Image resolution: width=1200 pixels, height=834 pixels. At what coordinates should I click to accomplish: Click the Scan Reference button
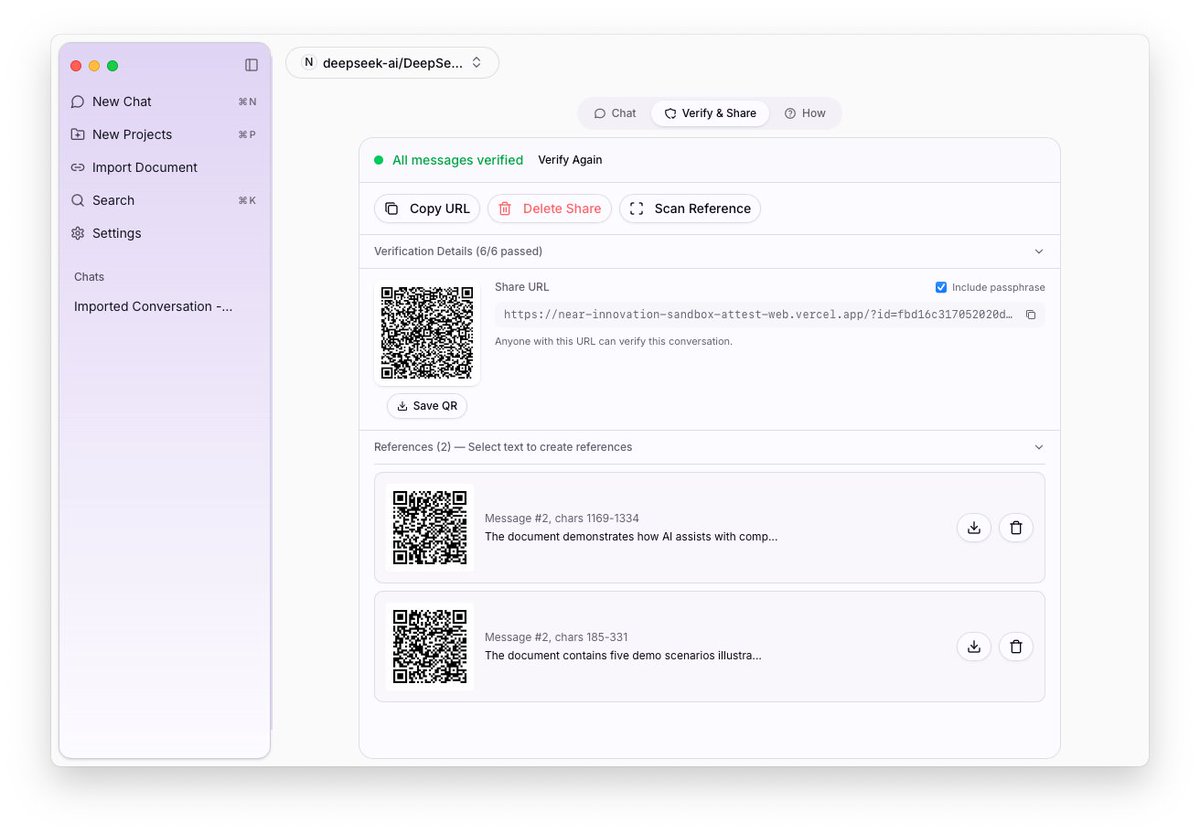coord(690,208)
